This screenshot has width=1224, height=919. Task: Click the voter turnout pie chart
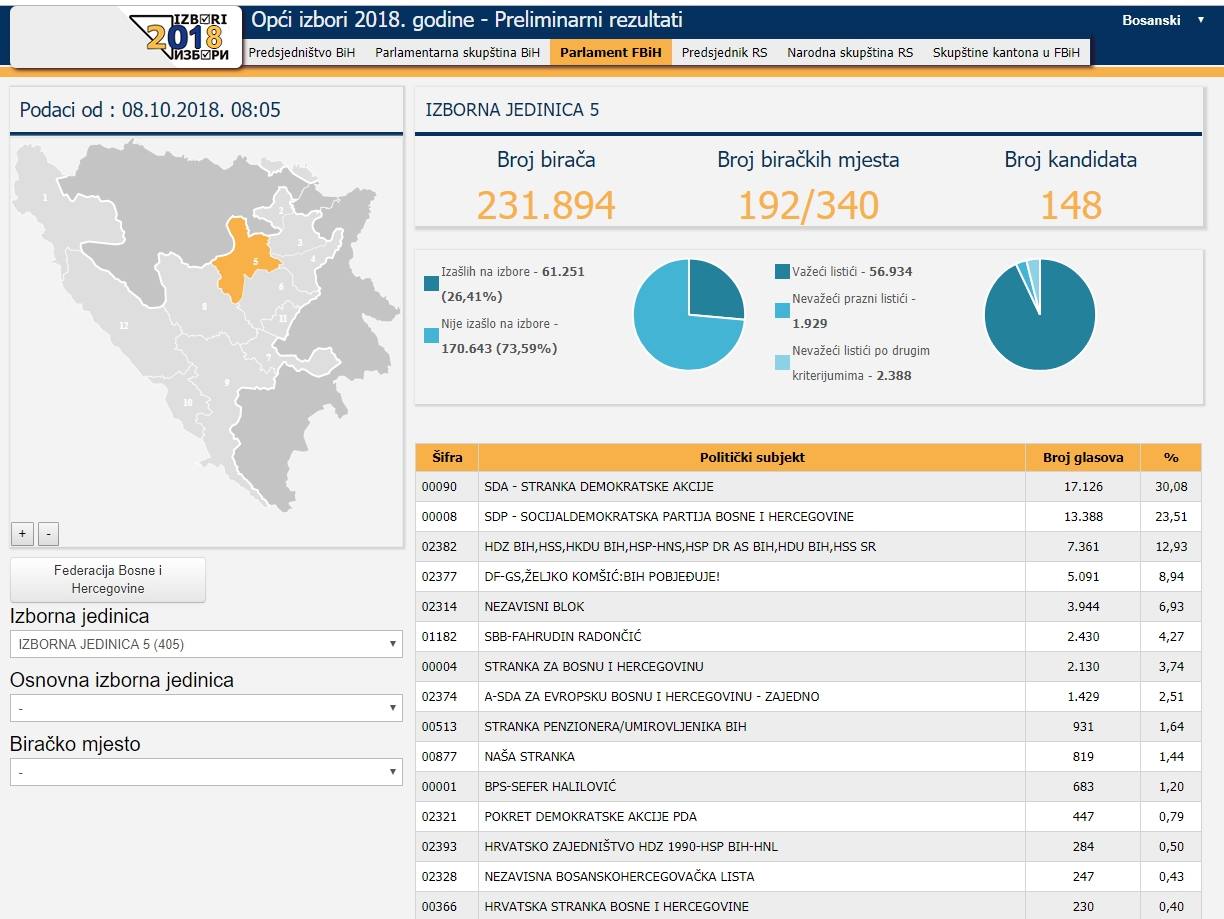(x=689, y=314)
